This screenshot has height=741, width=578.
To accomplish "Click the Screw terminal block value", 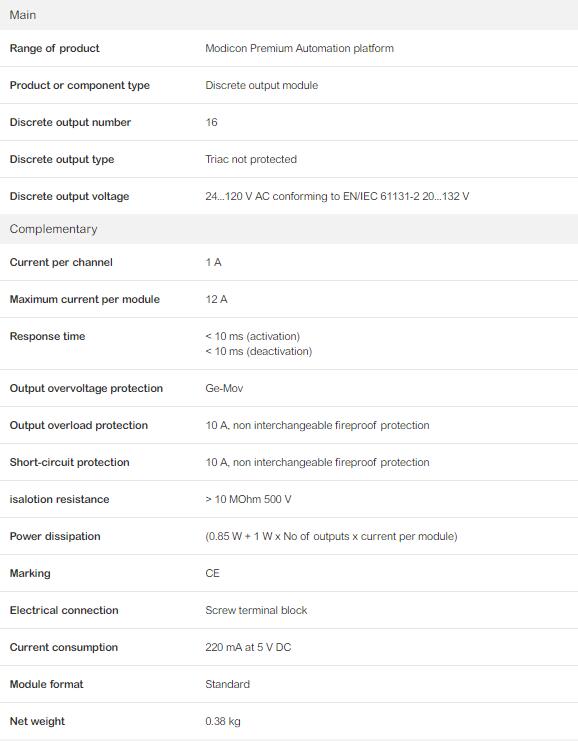I will (x=256, y=610).
